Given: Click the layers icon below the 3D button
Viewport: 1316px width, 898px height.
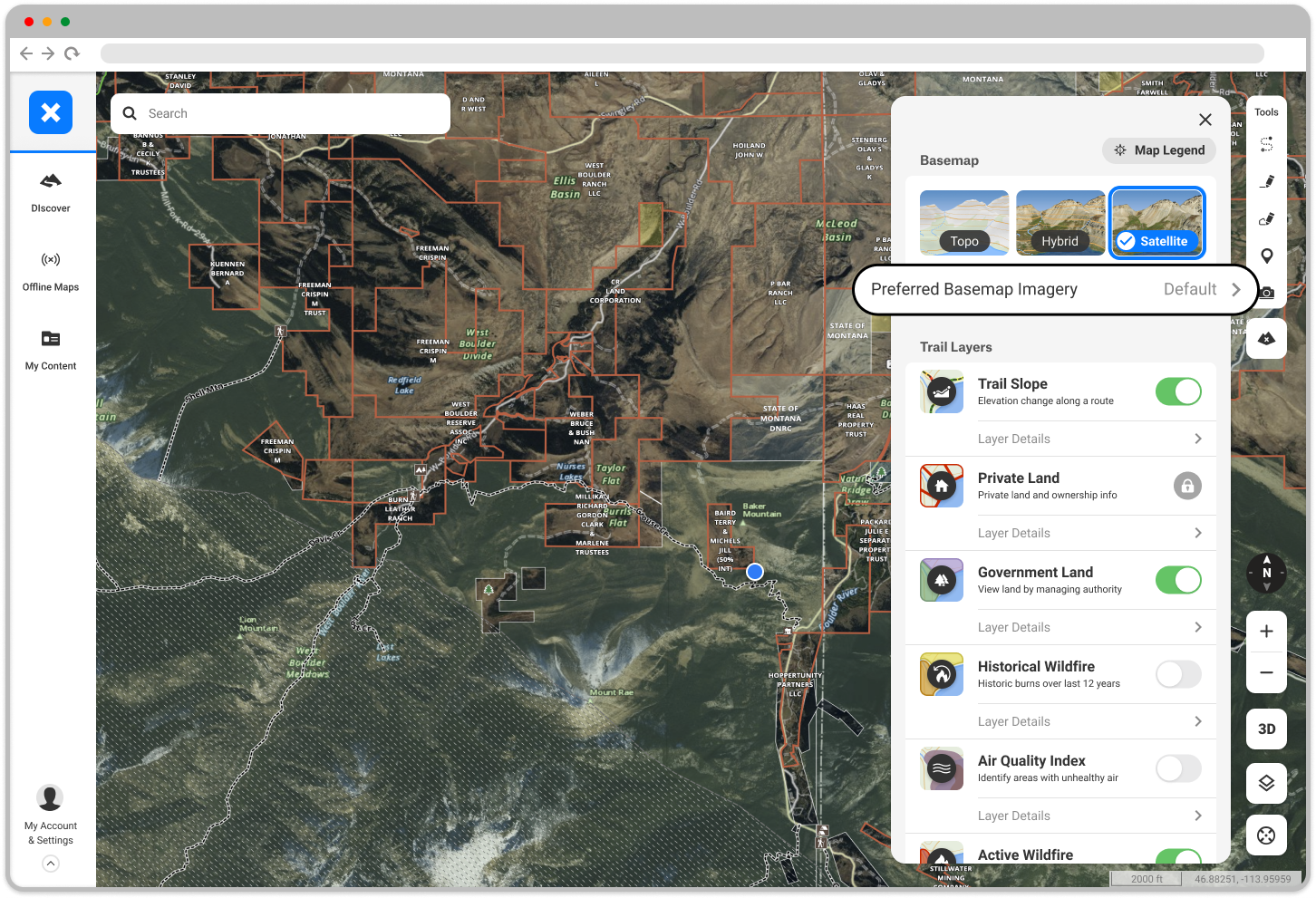Looking at the screenshot, I should point(1266,783).
